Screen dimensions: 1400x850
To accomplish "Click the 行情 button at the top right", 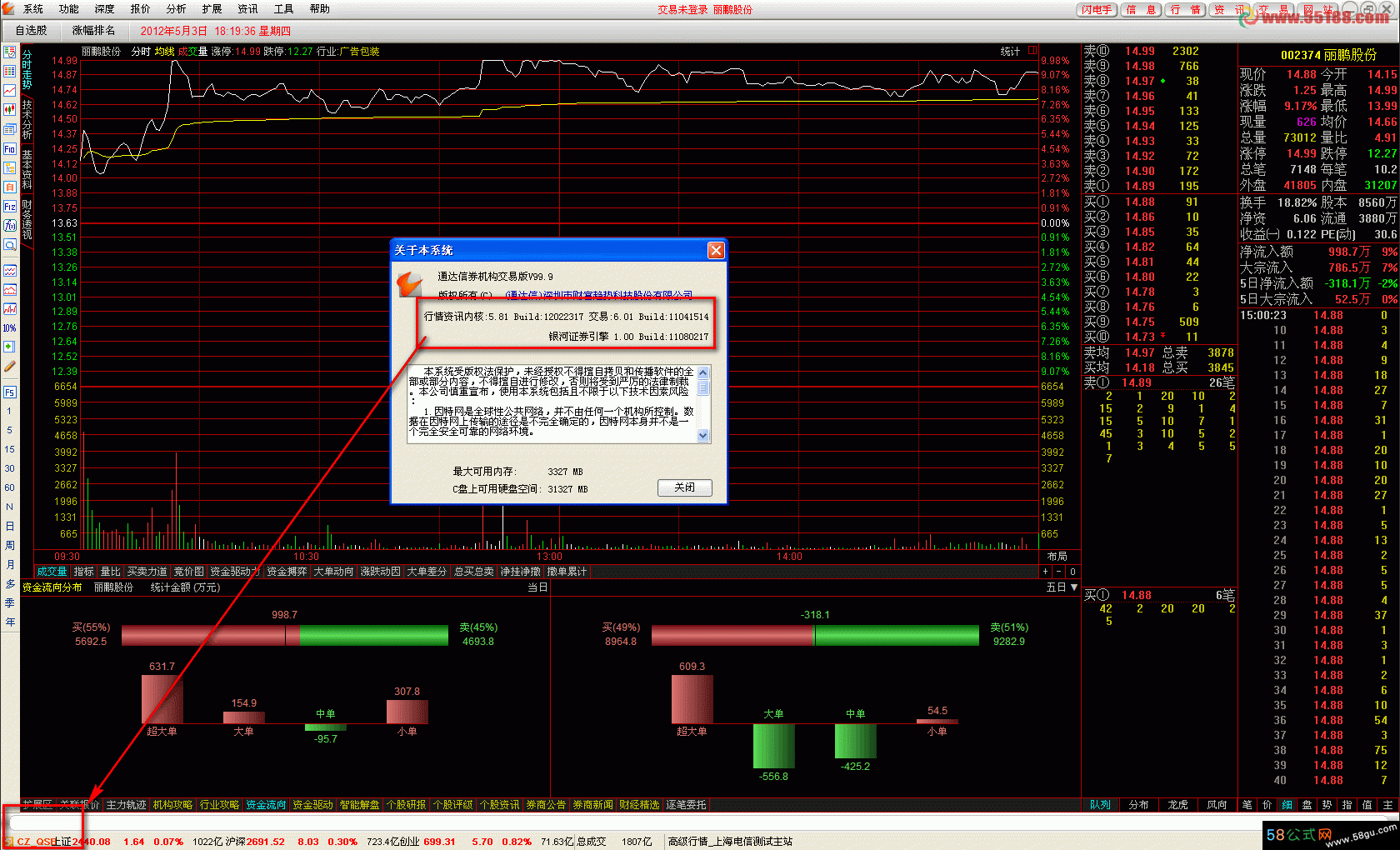I will (x=1185, y=10).
